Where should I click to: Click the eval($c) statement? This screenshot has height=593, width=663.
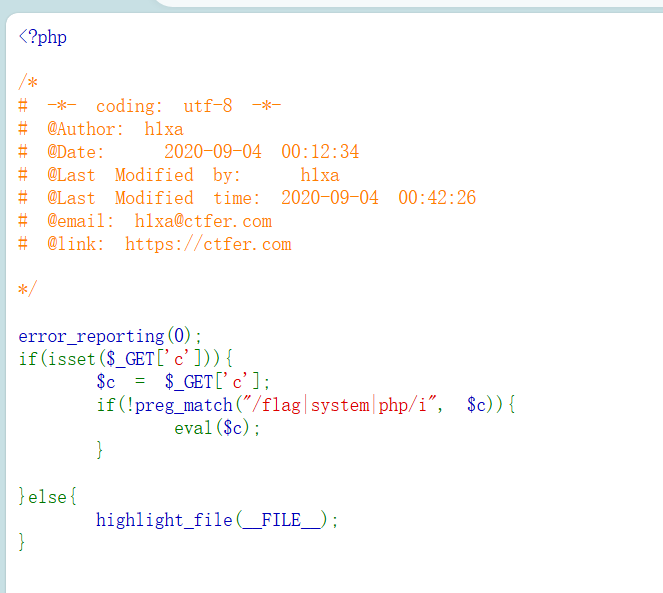217,428
